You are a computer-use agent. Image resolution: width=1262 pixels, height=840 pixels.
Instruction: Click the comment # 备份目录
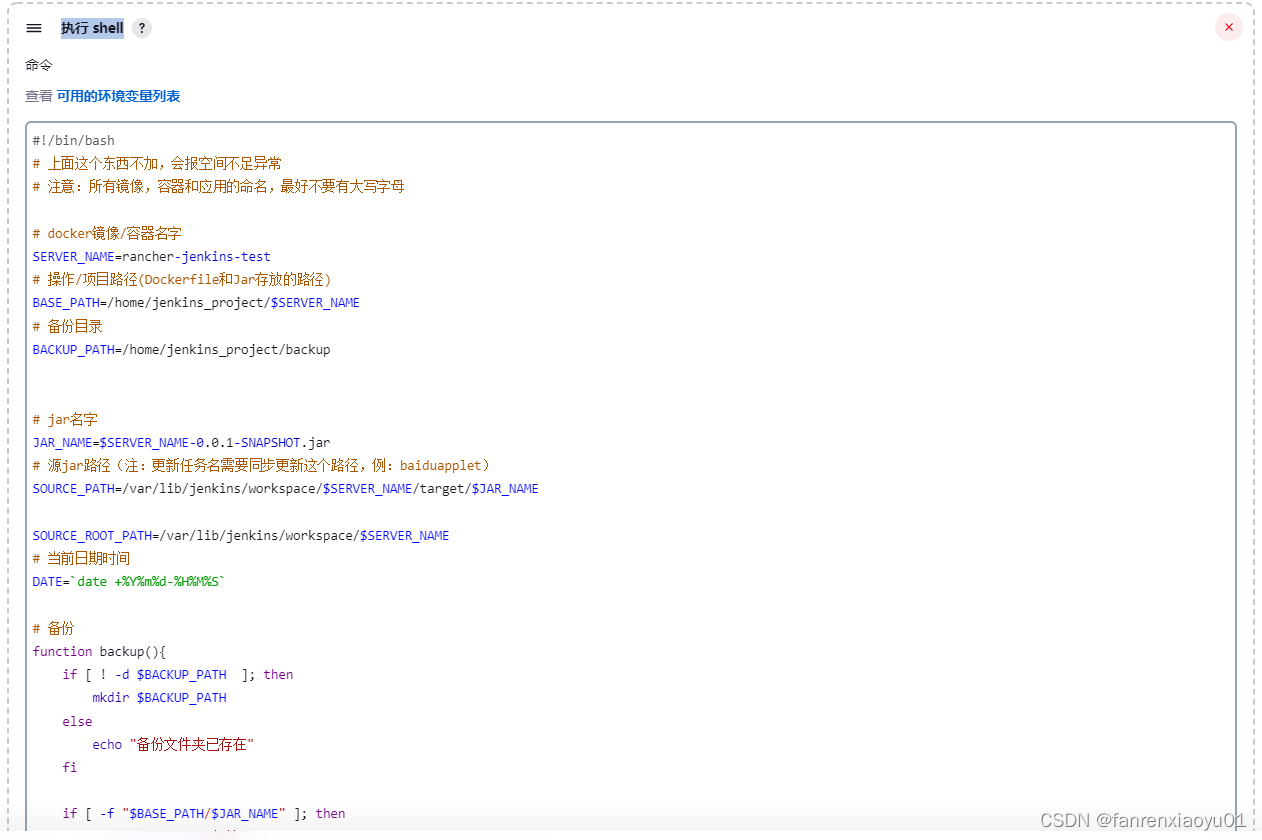pyautogui.click(x=67, y=327)
